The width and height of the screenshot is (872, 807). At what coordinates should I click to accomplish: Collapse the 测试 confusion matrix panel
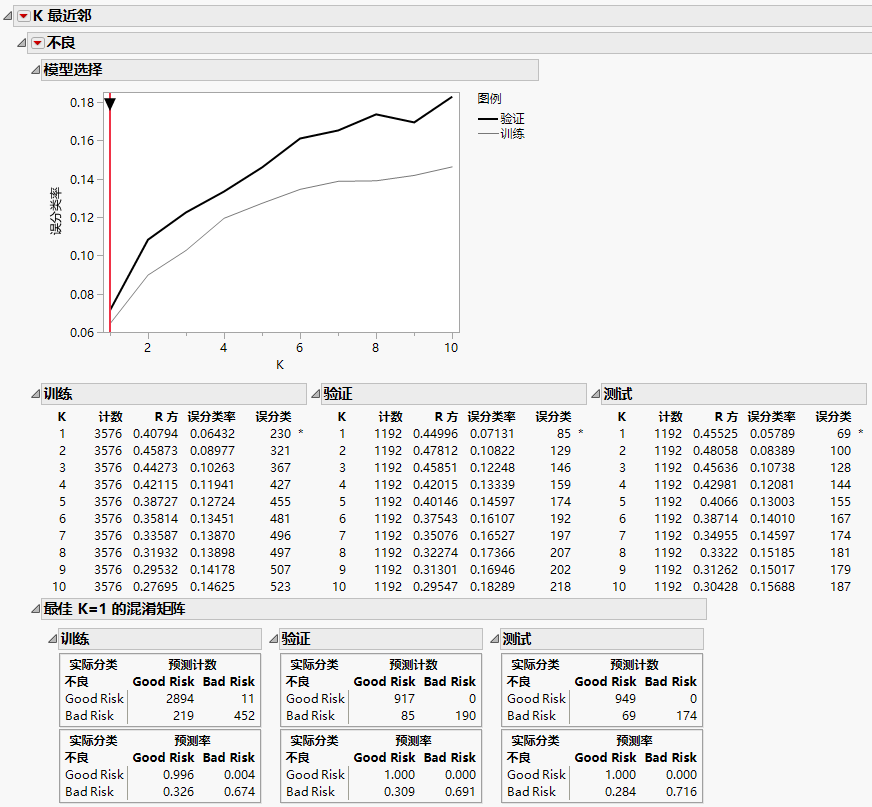pyautogui.click(x=493, y=639)
